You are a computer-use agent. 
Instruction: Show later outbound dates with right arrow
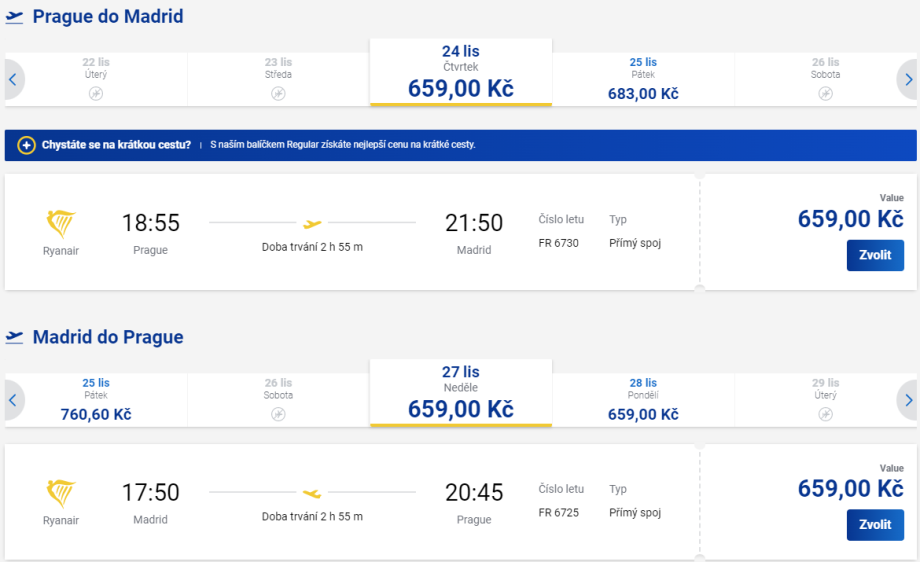(907, 80)
